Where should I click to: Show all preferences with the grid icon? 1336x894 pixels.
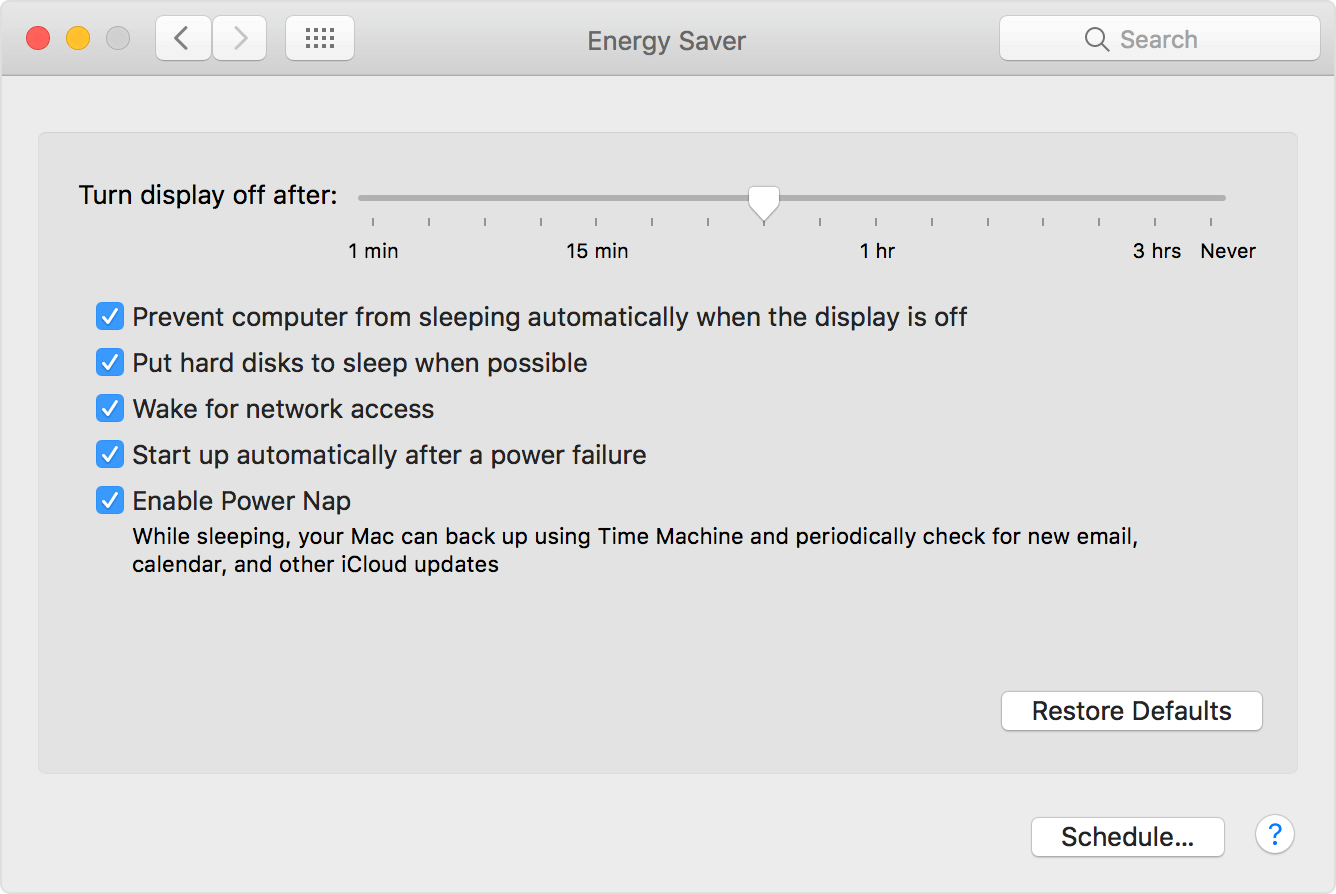pyautogui.click(x=320, y=39)
